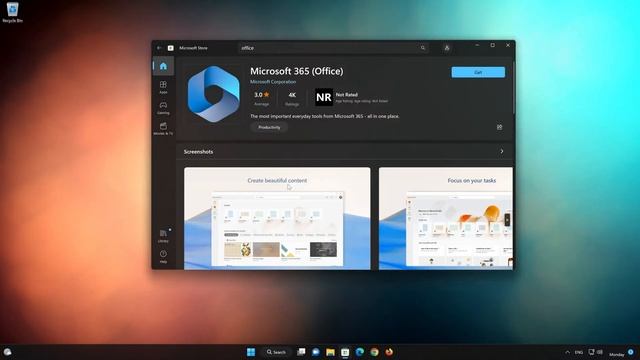Open the Gaming section in sidebar

tap(163, 108)
